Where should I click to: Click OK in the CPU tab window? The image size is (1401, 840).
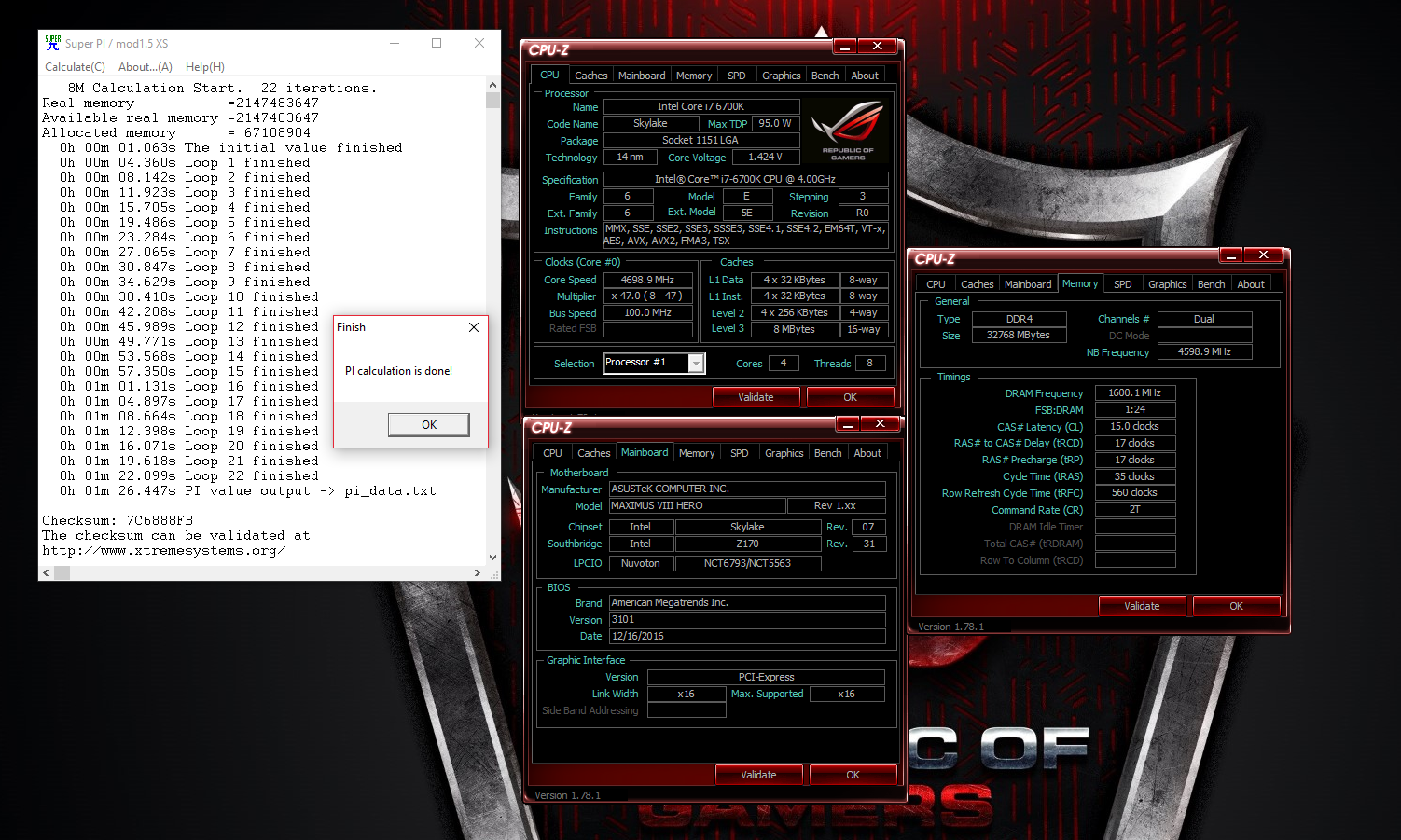[850, 397]
